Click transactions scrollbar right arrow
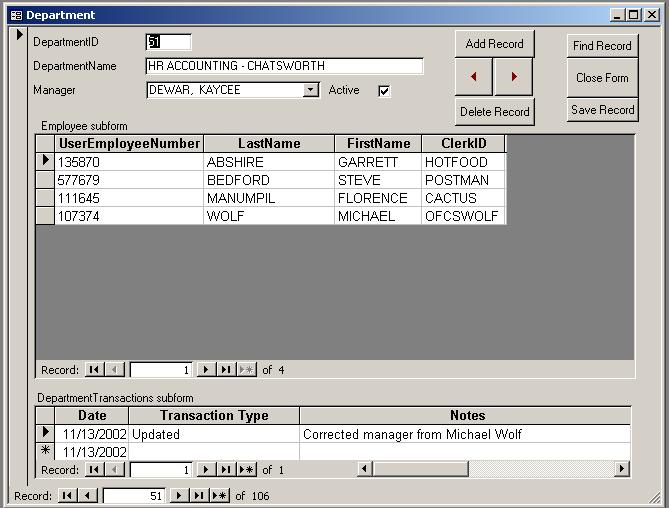Image resolution: width=669 pixels, height=508 pixels. 622,469
